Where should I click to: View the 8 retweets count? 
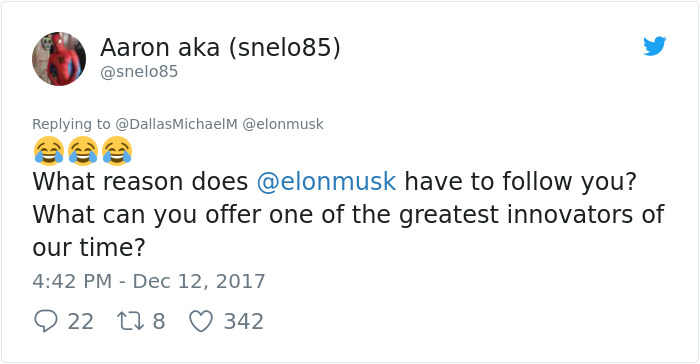[x=159, y=322]
